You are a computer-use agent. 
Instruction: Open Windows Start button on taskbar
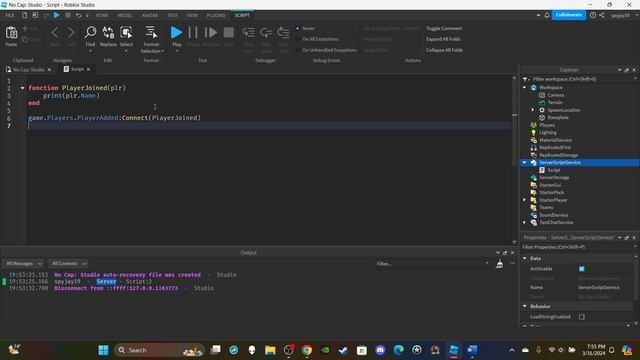pyautogui.click(x=103, y=350)
